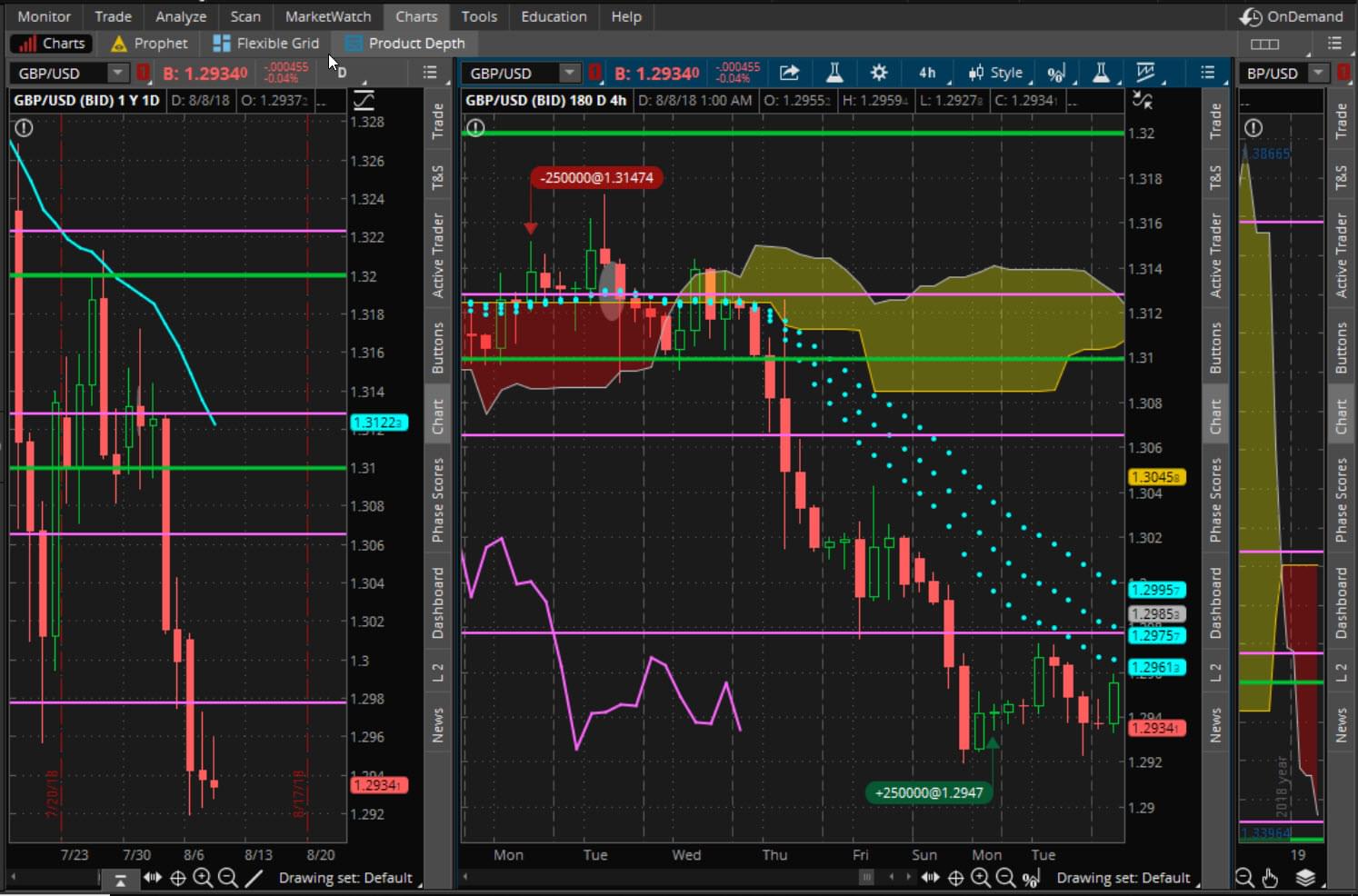Open L 2 sidebar tab of left chart
This screenshot has height=896, width=1358.
pyautogui.click(x=437, y=672)
